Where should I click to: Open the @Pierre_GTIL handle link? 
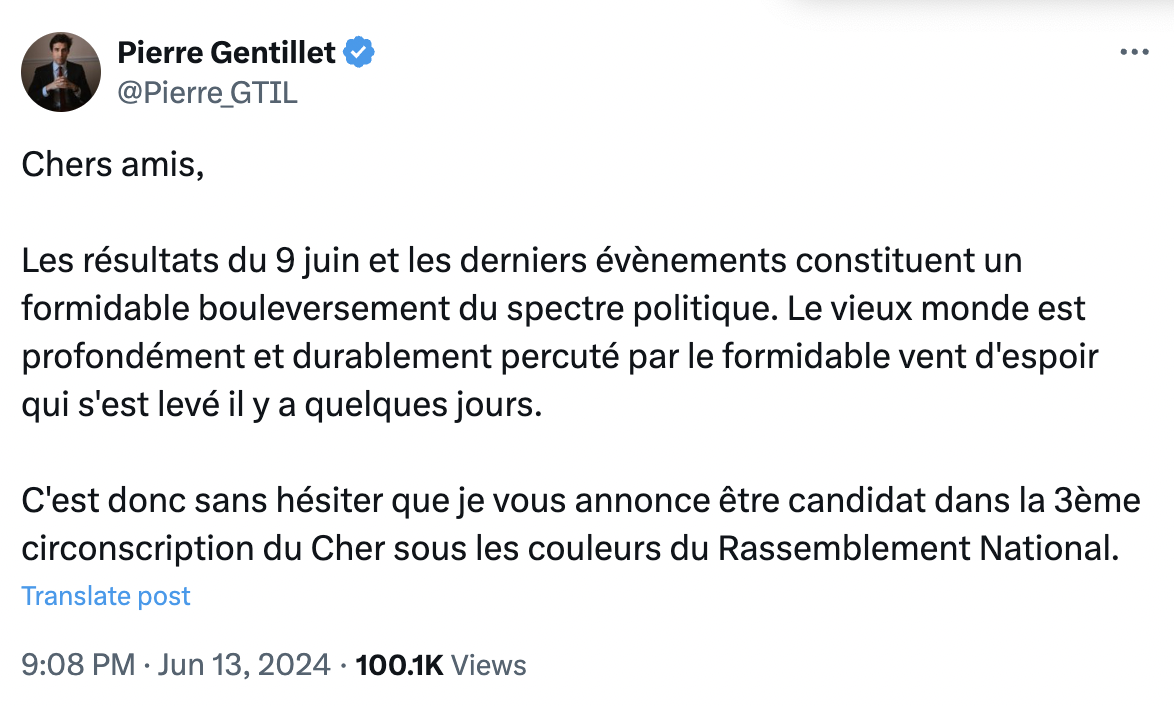click(207, 93)
